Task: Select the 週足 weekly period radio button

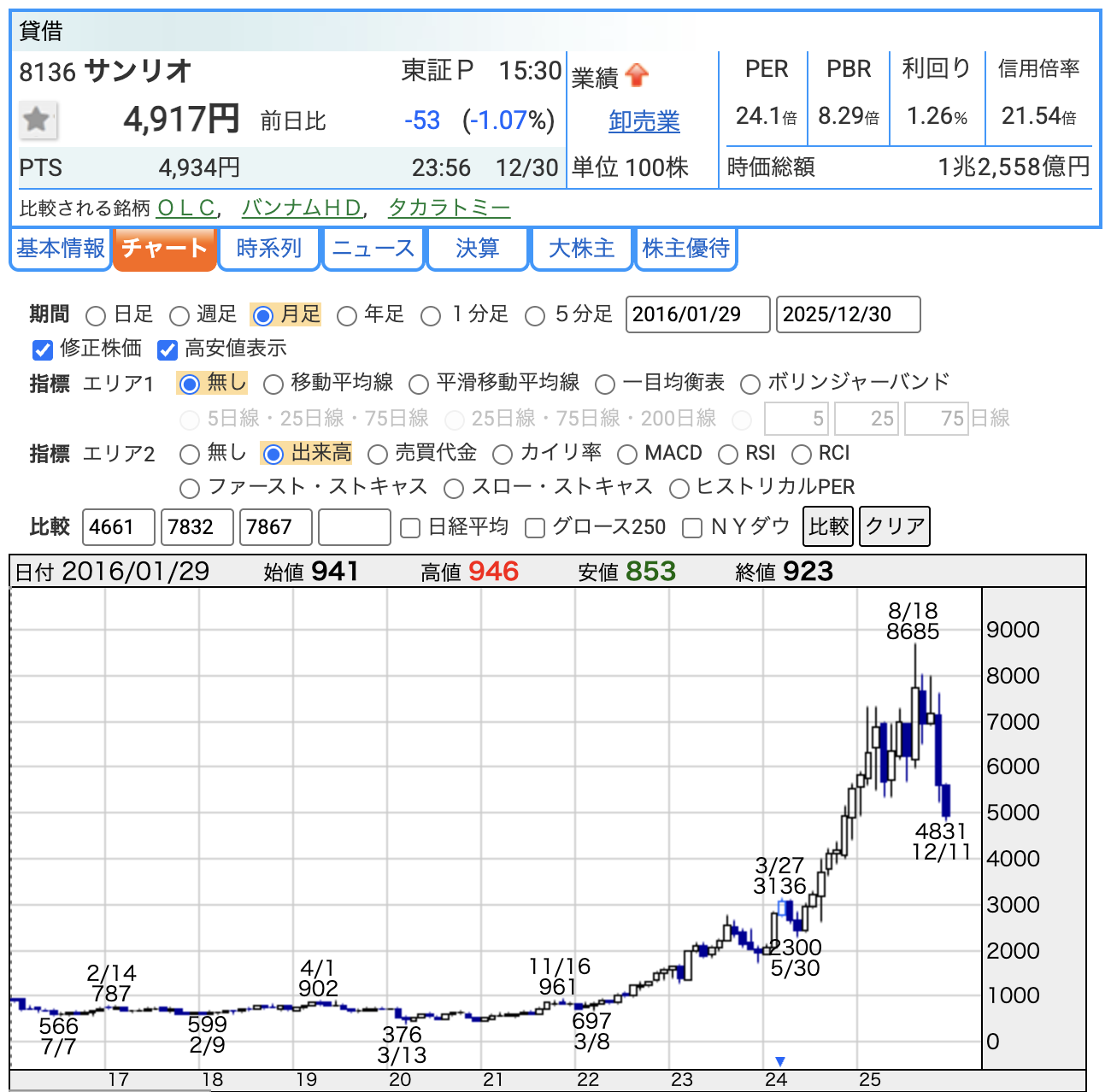Action: [179, 316]
